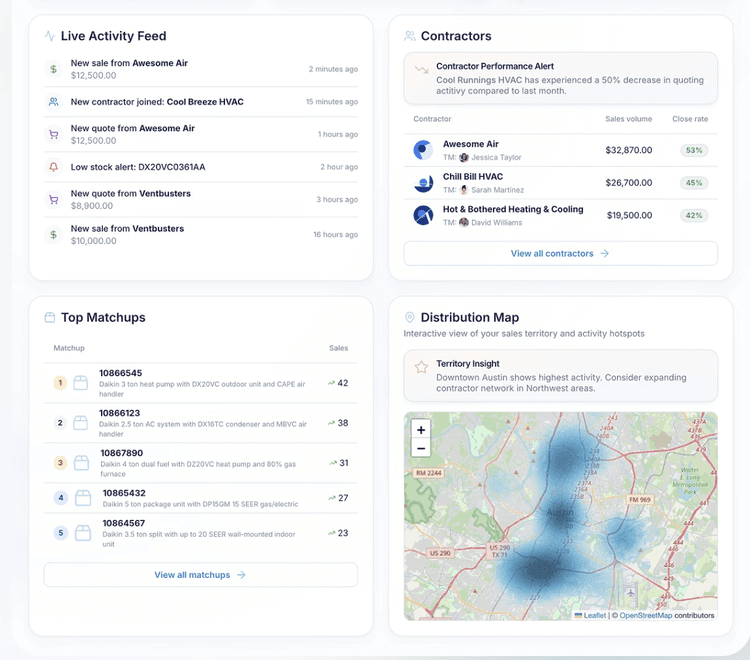The image size is (750, 660).
Task: Click the 16 hours ago timestamp
Action: (336, 234)
